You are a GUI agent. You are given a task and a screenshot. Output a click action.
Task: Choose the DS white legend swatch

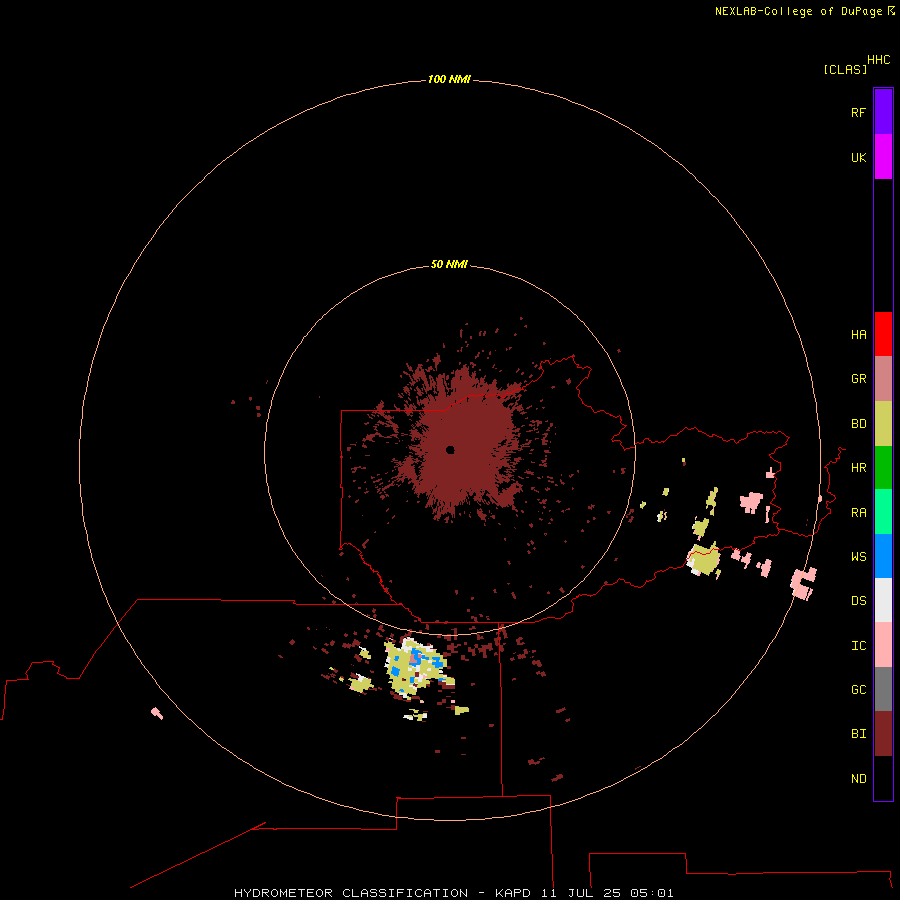(x=883, y=600)
